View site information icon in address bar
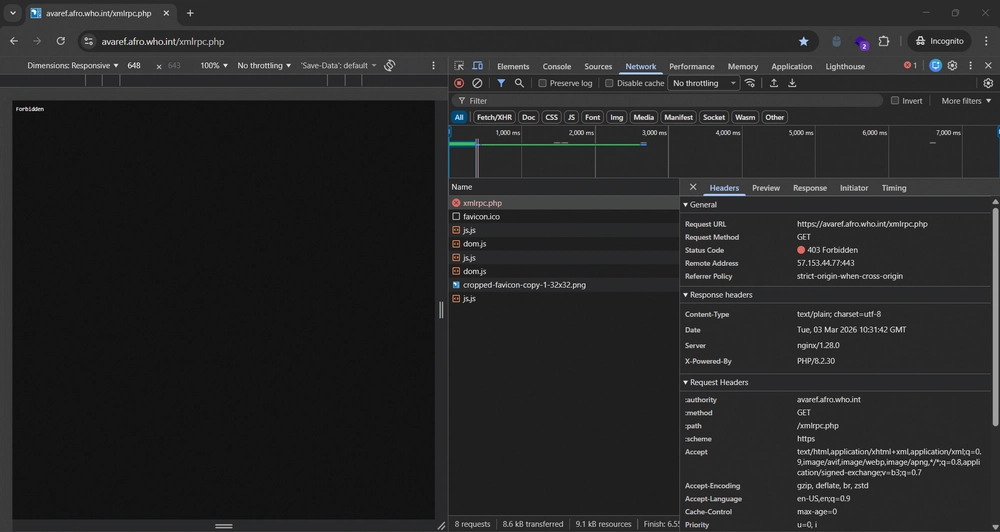 point(89,41)
